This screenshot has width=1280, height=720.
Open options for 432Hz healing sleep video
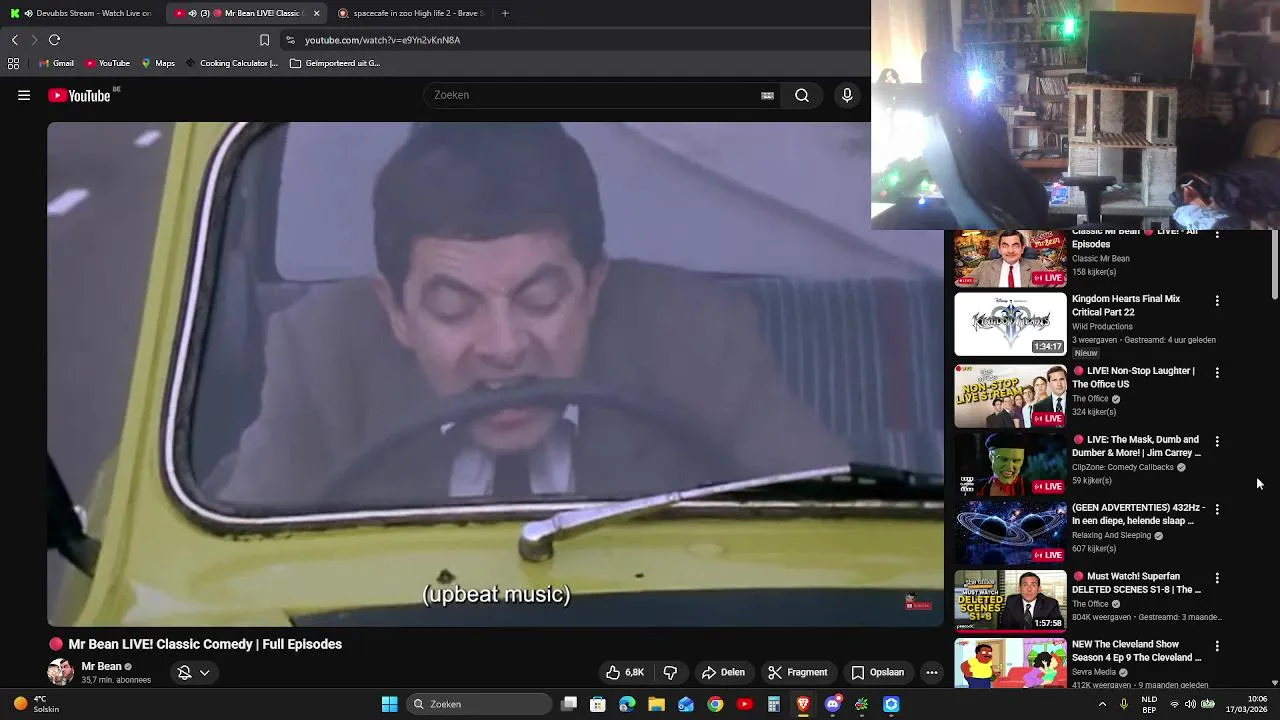(x=1217, y=510)
